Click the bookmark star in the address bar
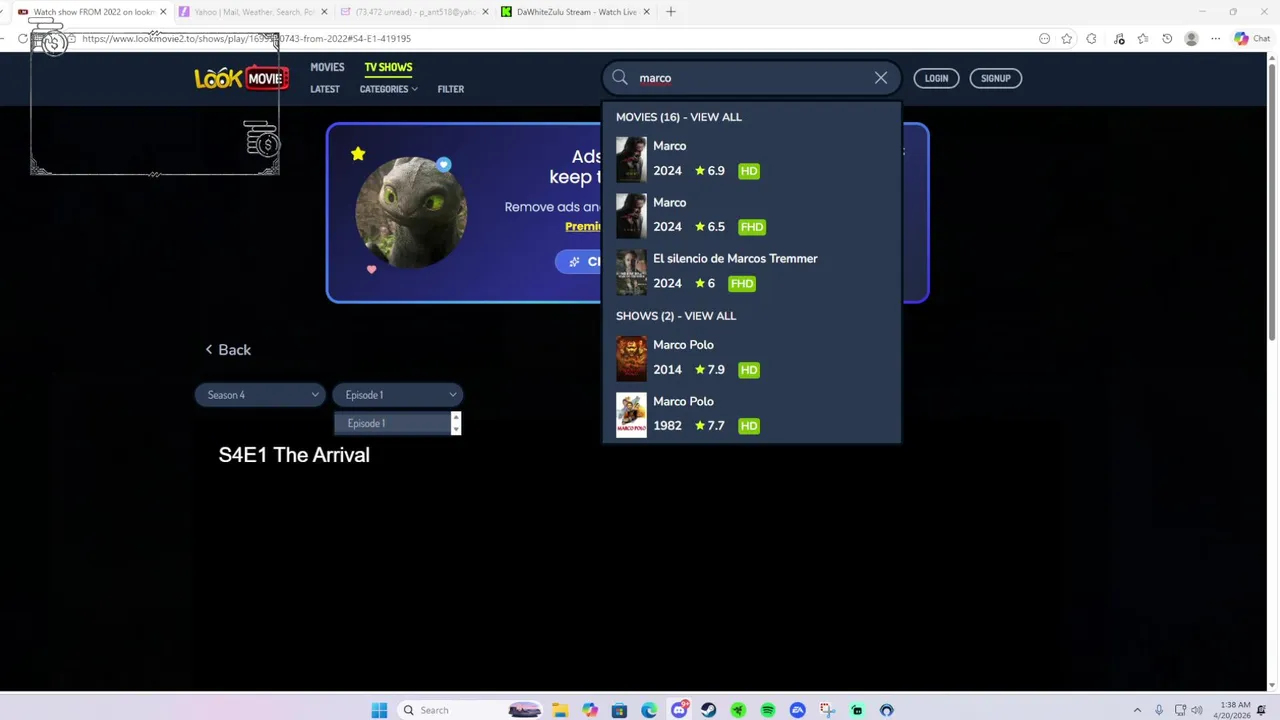Viewport: 1280px width, 720px height. [1067, 39]
